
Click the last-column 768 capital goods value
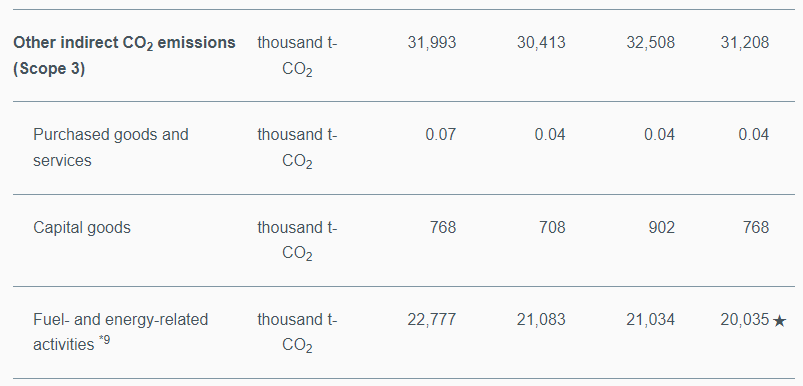[756, 227]
